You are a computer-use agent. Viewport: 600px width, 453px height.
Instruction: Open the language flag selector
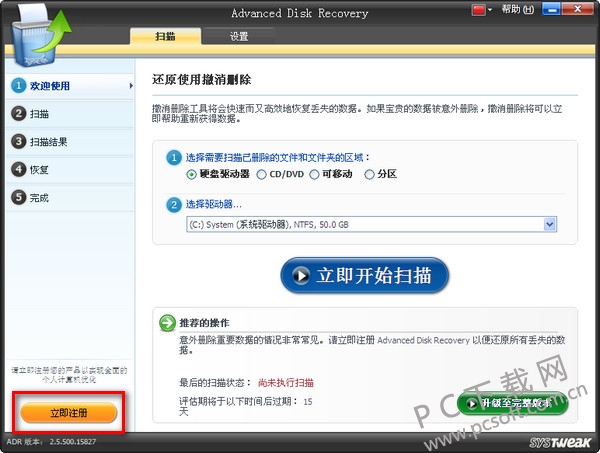482,10
